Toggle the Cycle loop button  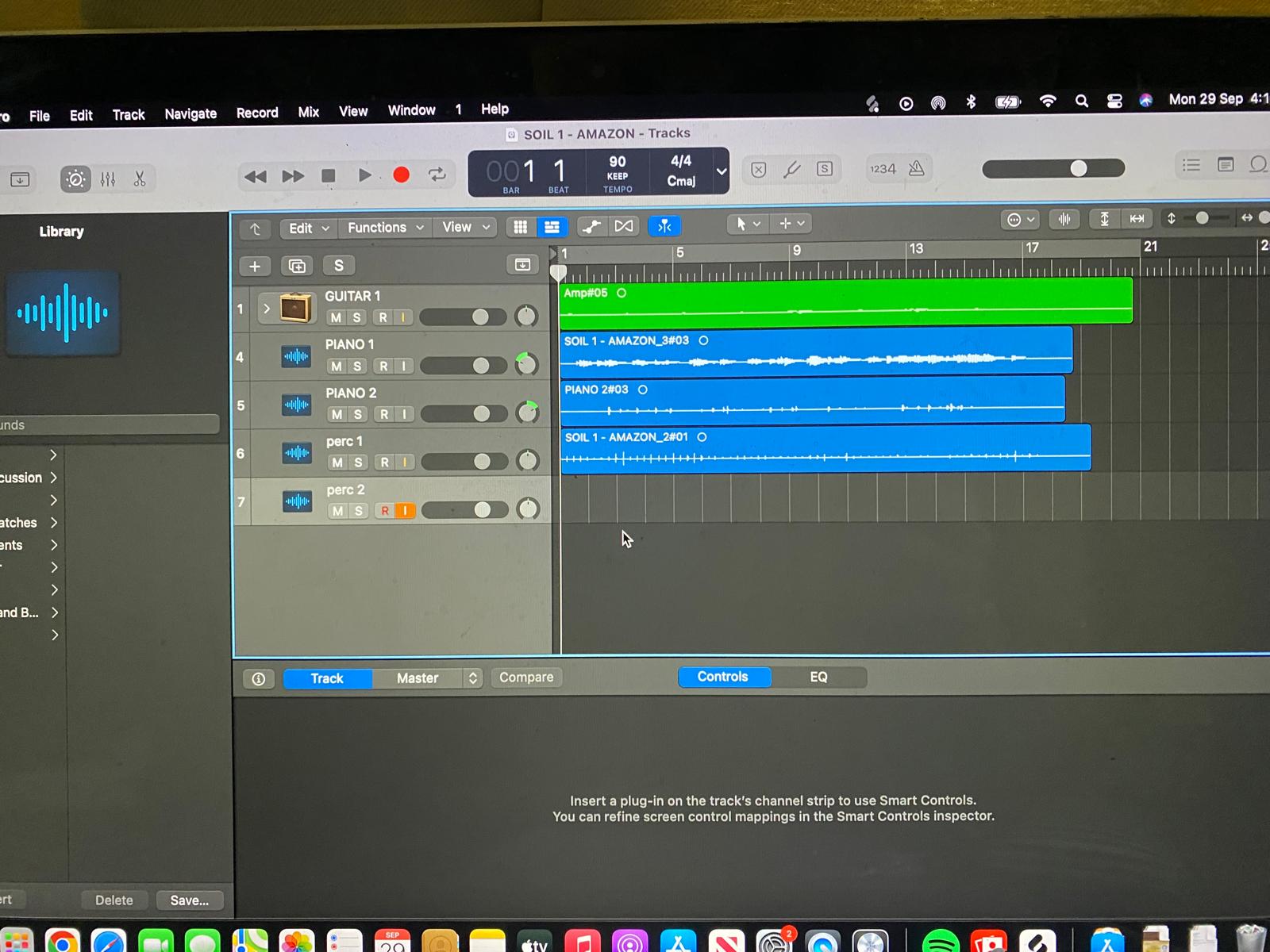click(x=437, y=175)
